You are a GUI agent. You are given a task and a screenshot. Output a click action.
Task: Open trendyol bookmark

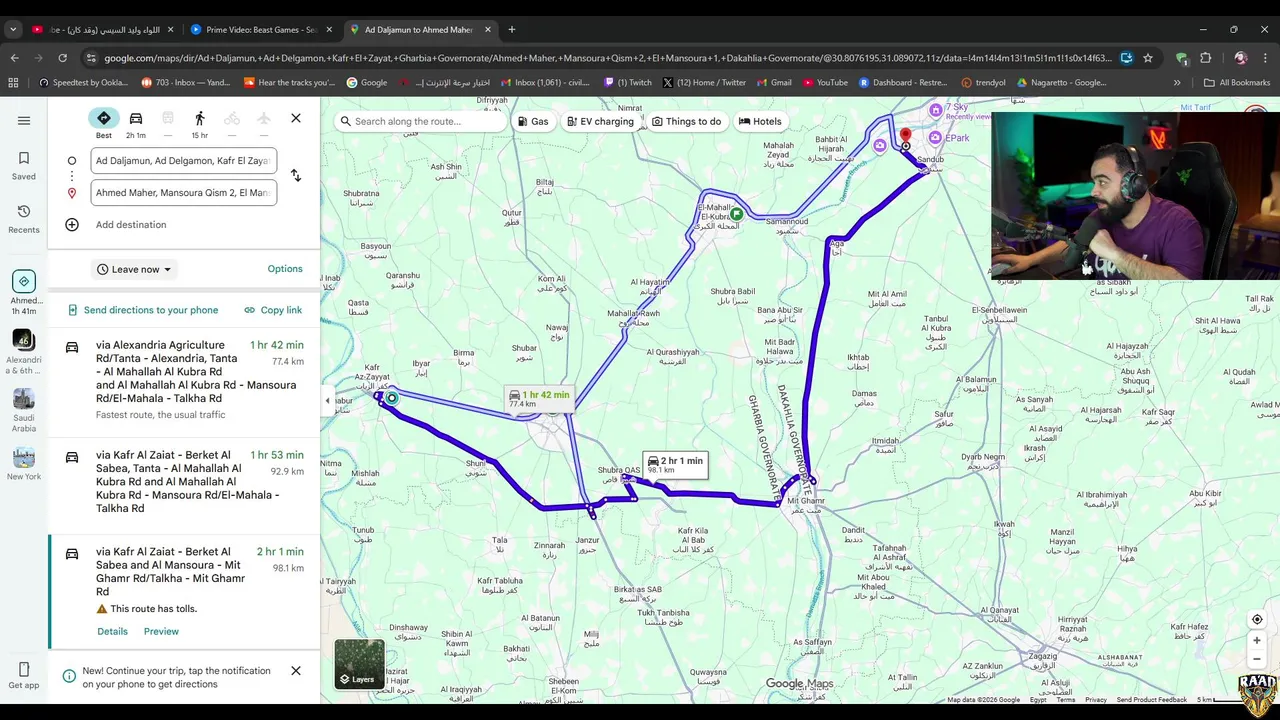[984, 83]
